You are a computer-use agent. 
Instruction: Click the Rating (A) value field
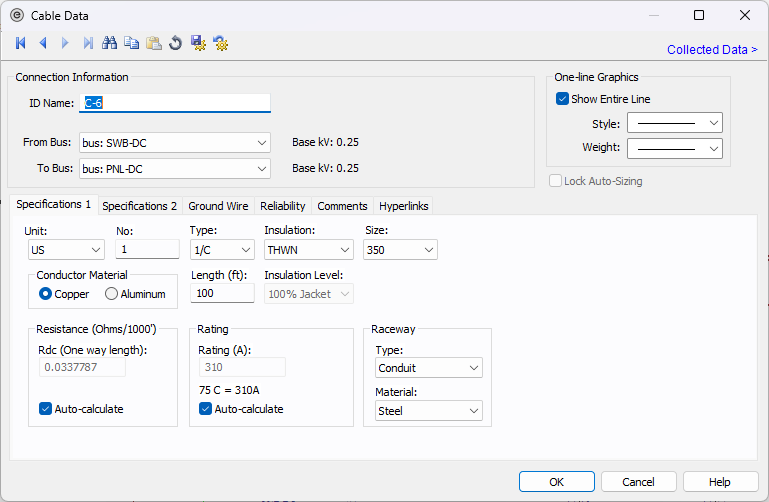click(242, 367)
